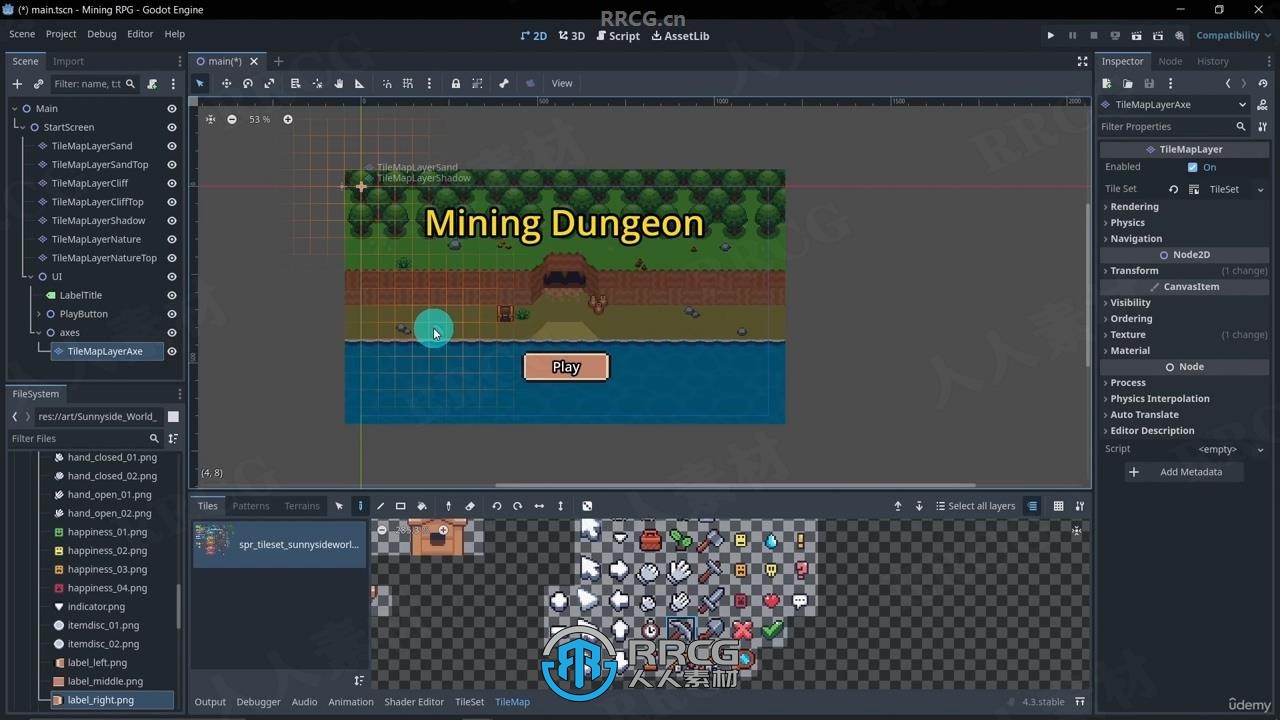Select the TileMap Line drawing tool

pyautogui.click(x=380, y=506)
